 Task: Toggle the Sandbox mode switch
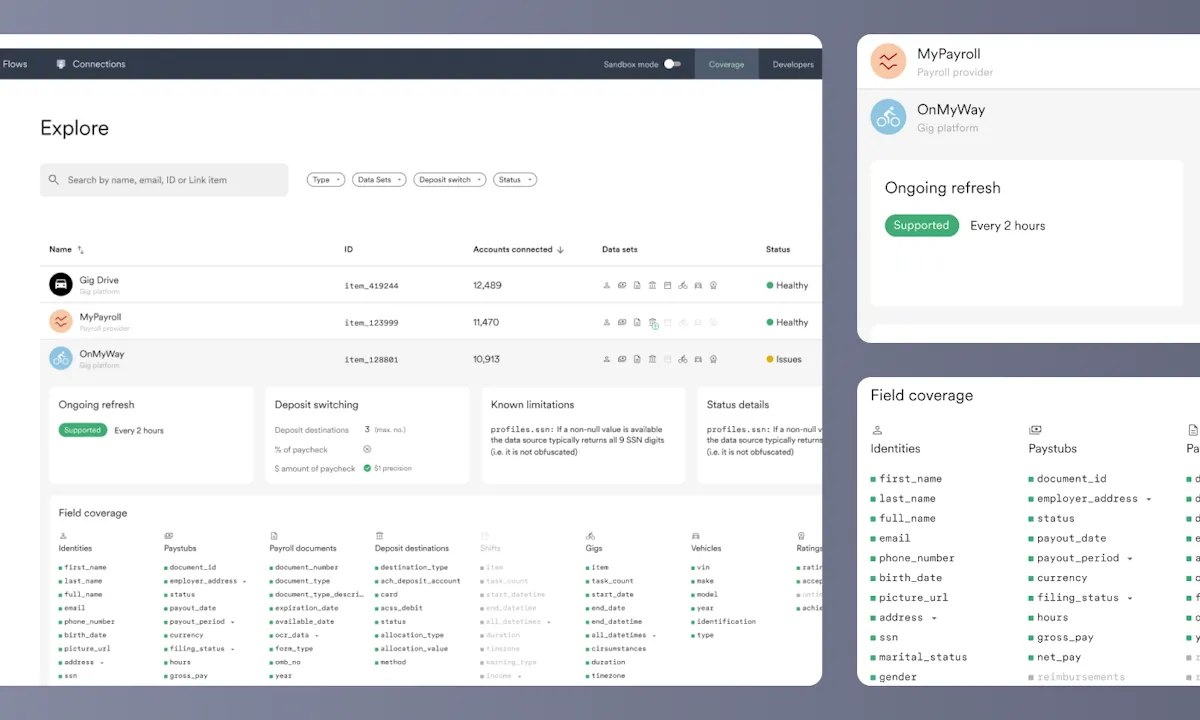click(672, 64)
